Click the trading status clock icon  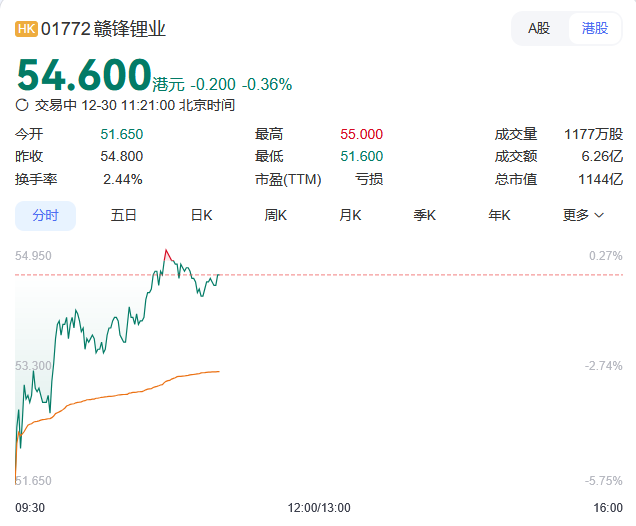point(23,104)
